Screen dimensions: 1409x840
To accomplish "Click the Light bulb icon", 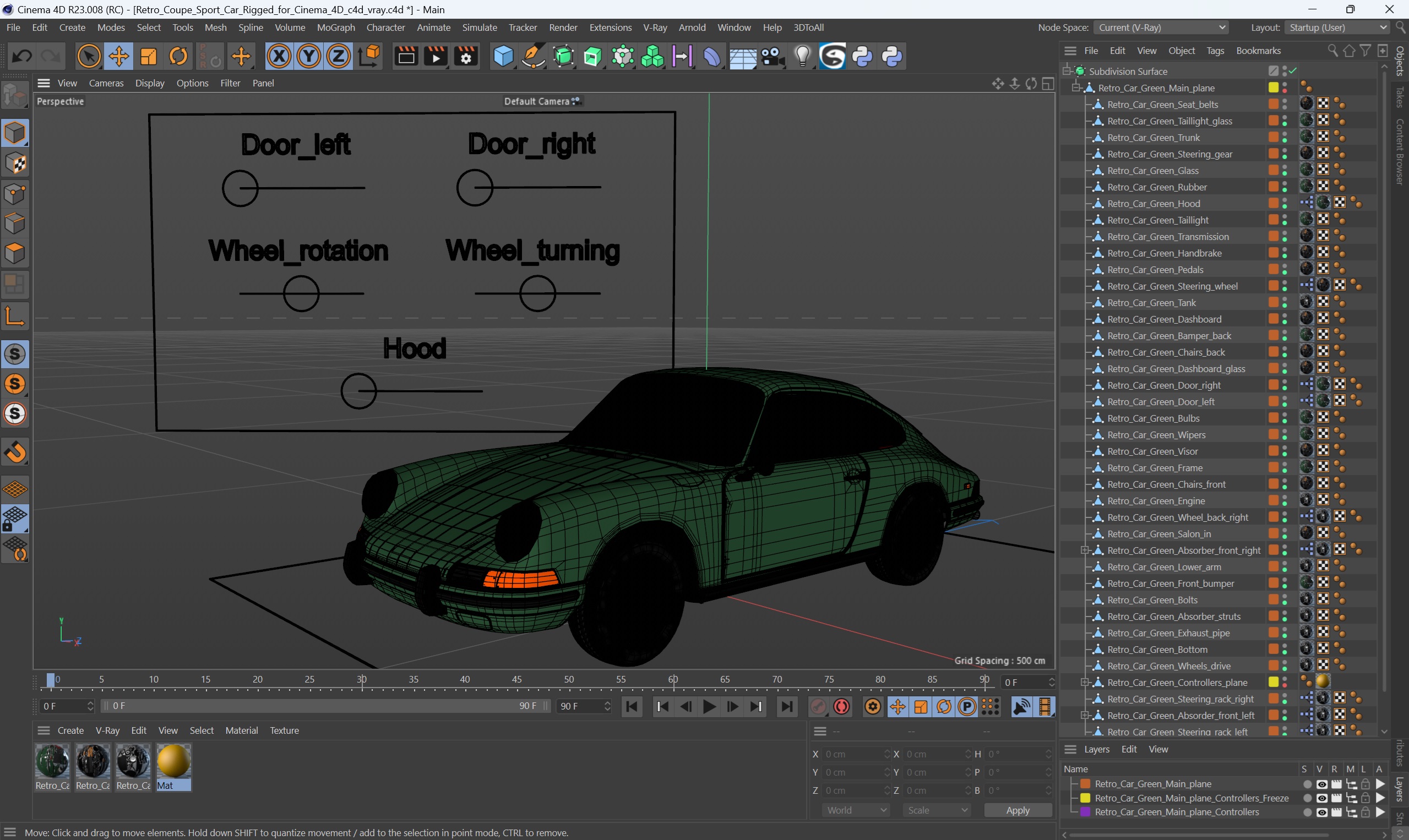I will [802, 57].
